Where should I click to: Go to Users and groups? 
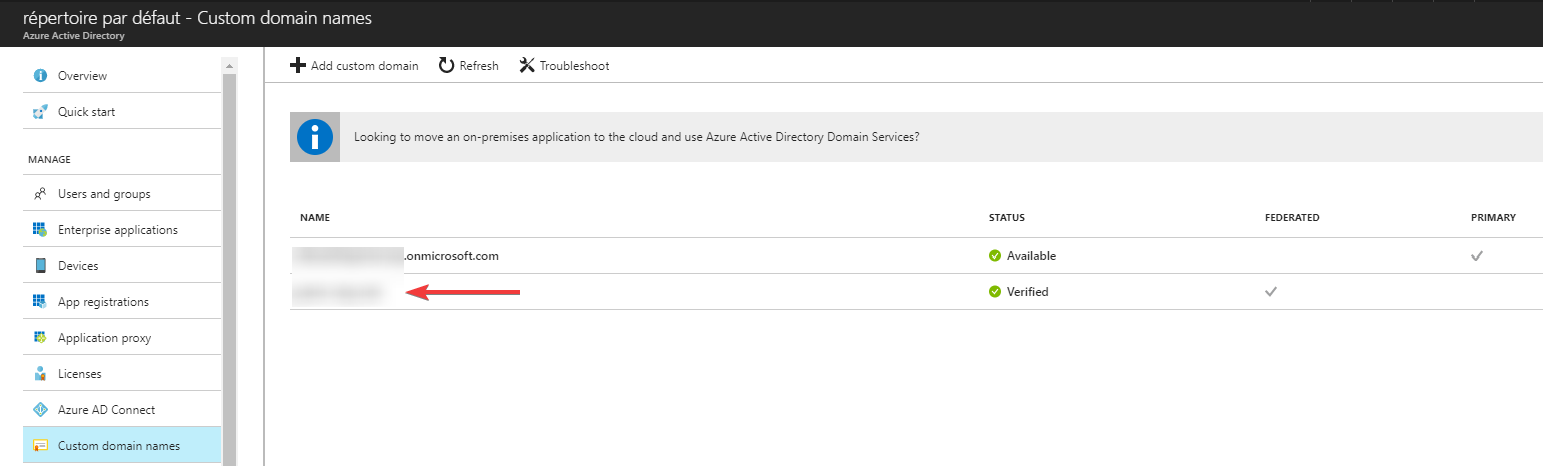[x=121, y=194]
